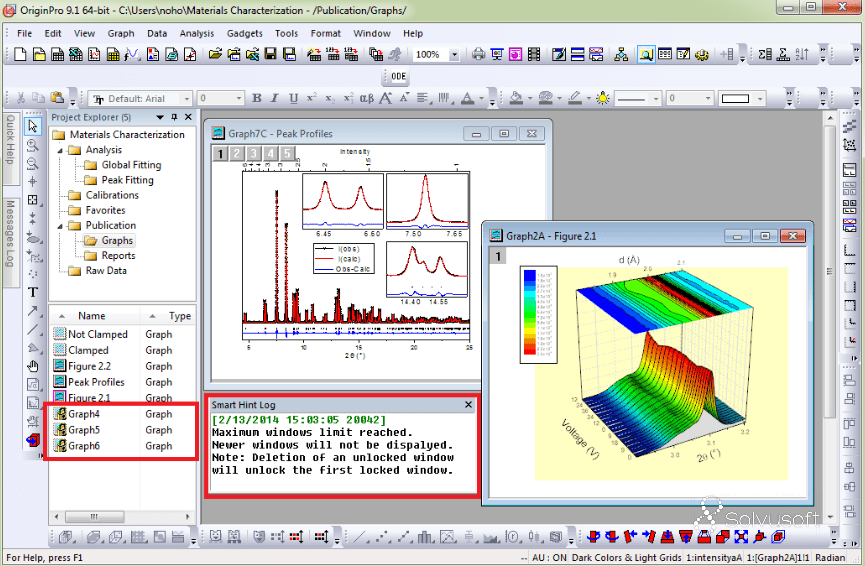Click the Save Project floppy icon

pyautogui.click(x=270, y=54)
